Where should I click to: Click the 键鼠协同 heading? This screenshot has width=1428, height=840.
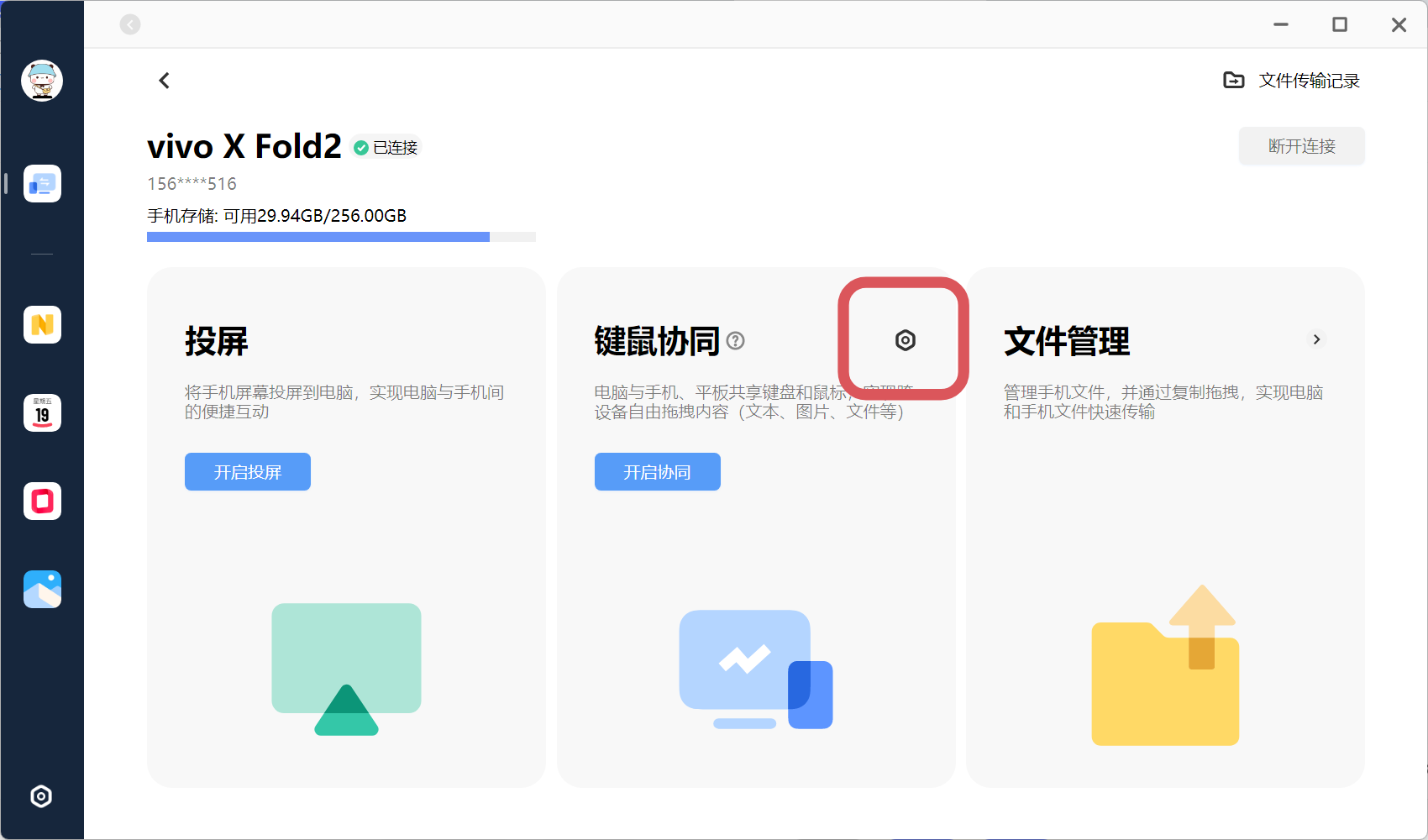pyautogui.click(x=658, y=341)
